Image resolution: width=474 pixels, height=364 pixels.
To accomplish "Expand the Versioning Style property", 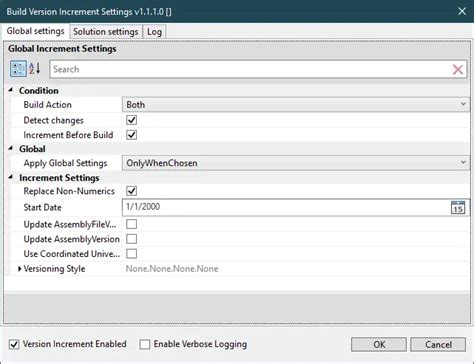I will point(19,269).
